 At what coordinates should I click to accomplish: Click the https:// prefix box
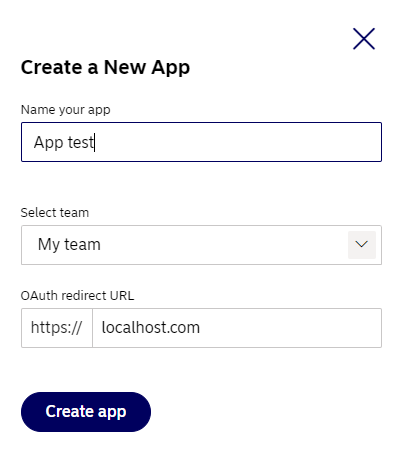coord(57,328)
